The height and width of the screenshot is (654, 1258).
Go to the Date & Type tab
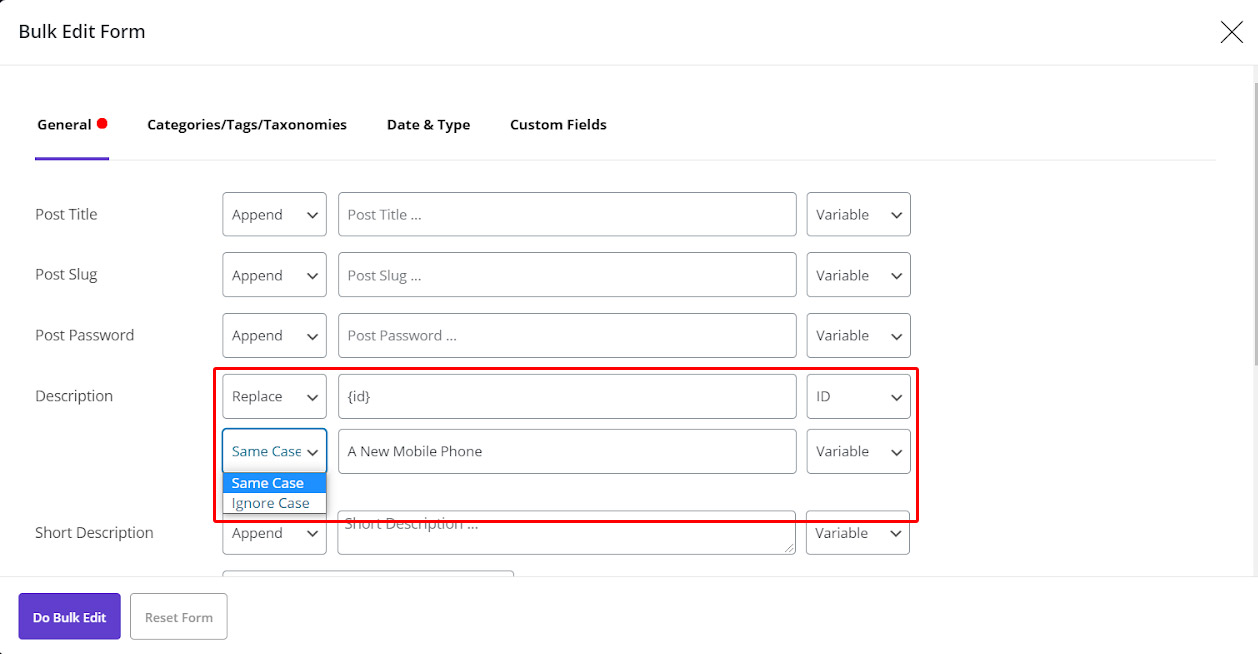428,125
